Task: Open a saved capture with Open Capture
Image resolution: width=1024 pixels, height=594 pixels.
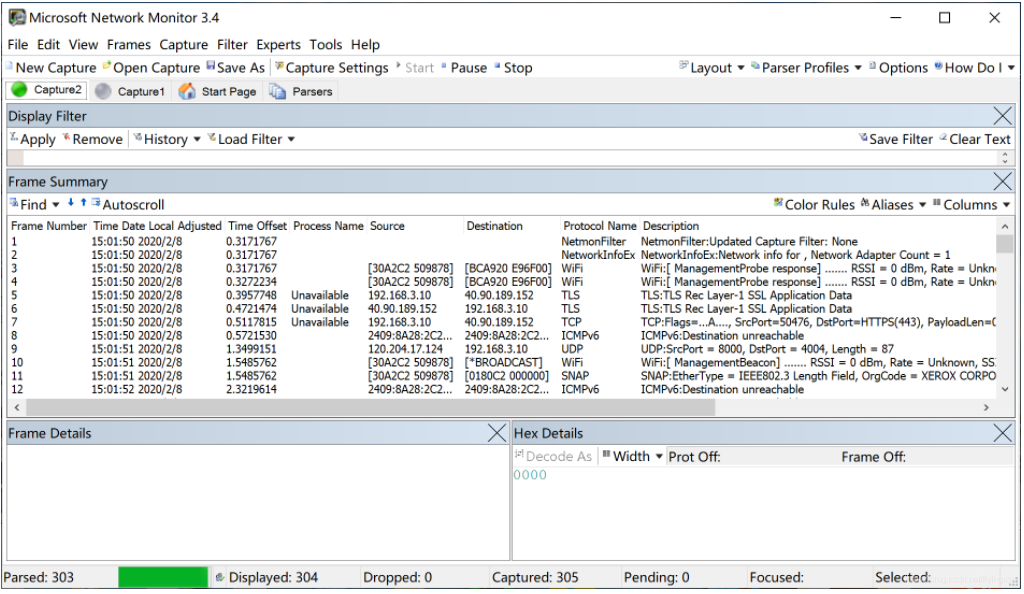Action: coord(152,68)
